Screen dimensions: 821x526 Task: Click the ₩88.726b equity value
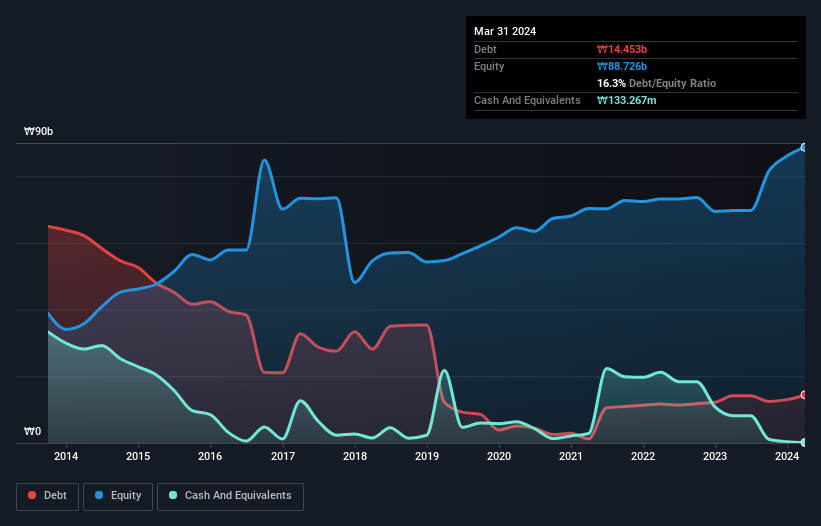pyautogui.click(x=622, y=66)
